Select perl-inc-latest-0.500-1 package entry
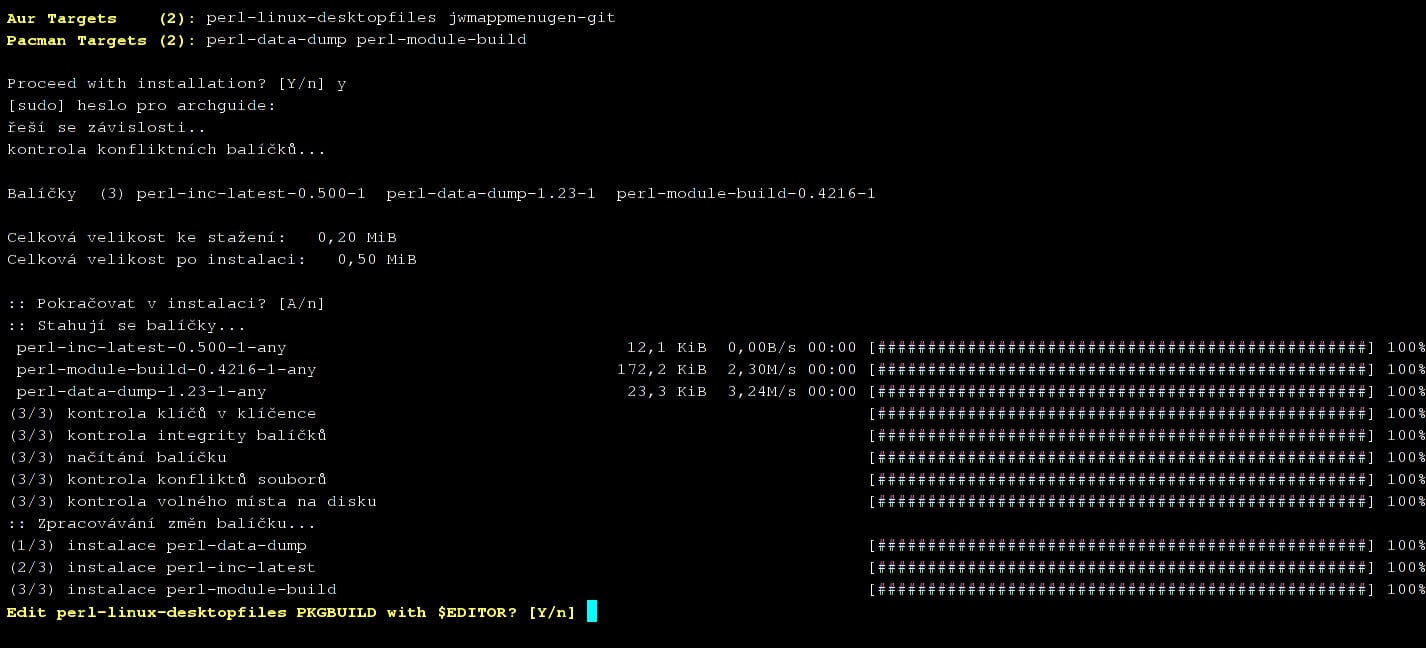 [x=254, y=193]
